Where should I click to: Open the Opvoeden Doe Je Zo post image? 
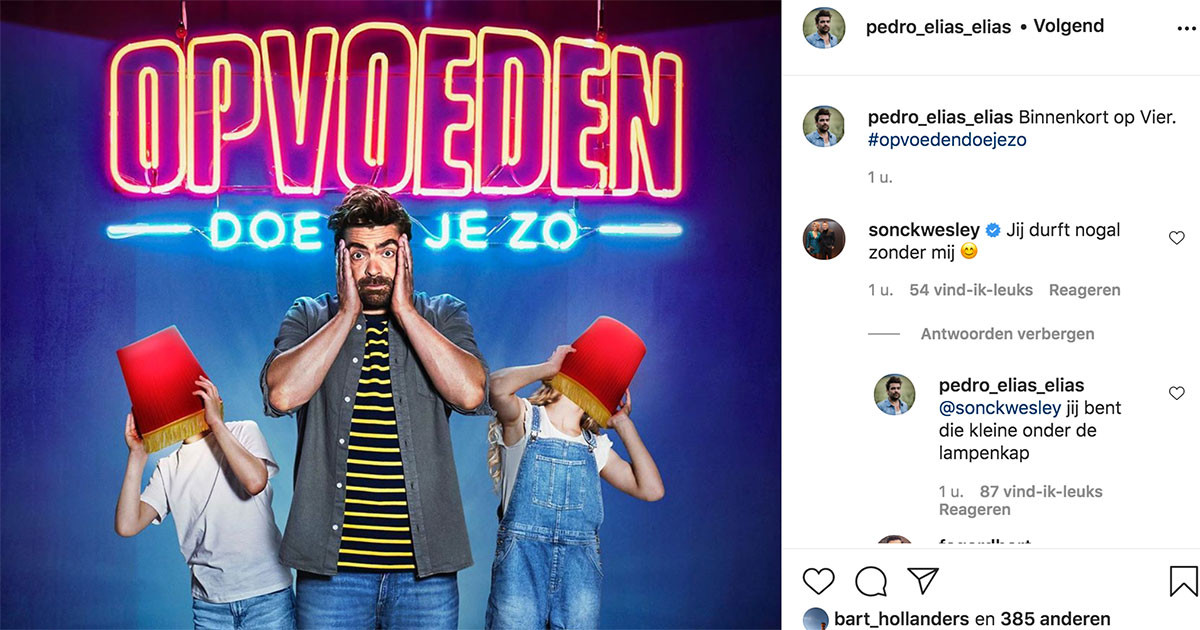tap(390, 315)
